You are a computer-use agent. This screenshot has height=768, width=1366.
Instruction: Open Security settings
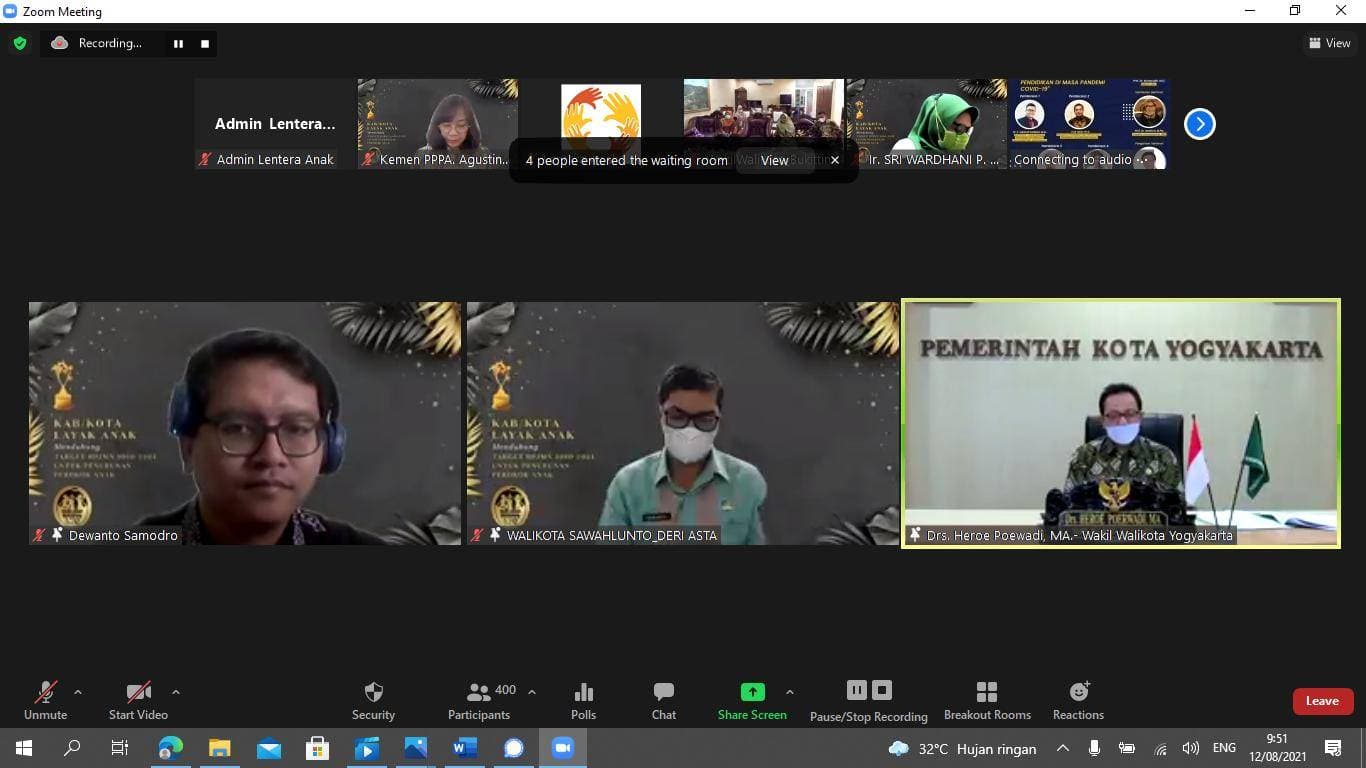(373, 700)
